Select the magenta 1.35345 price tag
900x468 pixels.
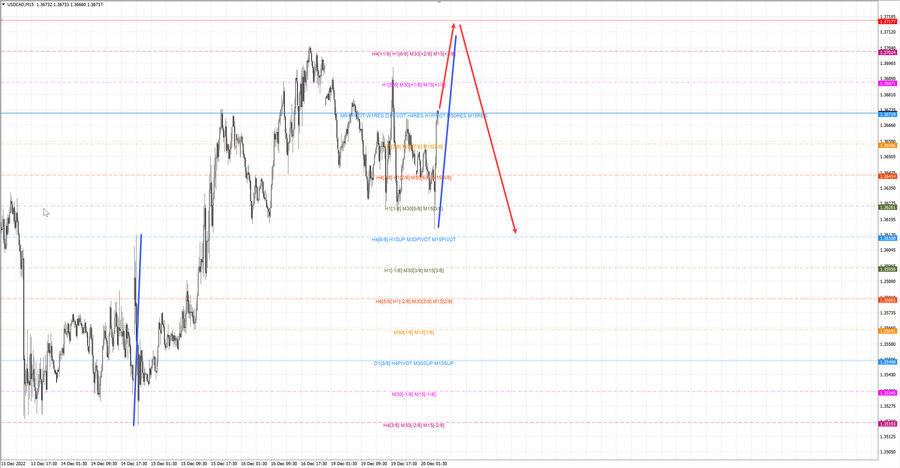[888, 393]
